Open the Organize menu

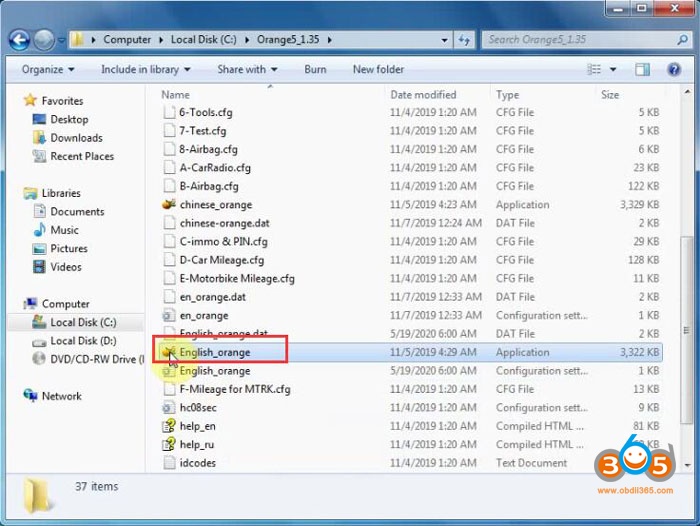[x=48, y=70]
